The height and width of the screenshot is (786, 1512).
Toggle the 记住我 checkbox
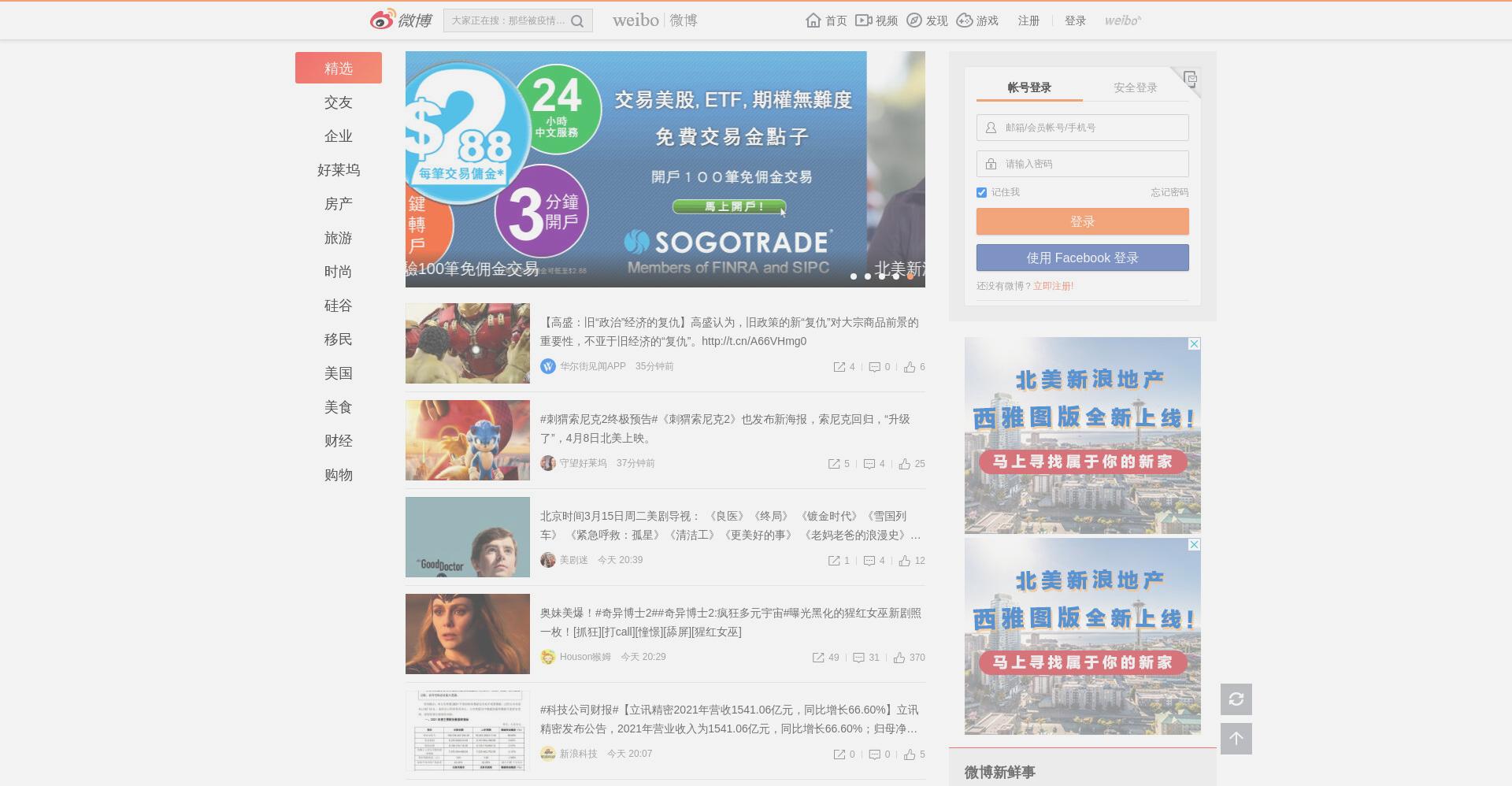[981, 192]
